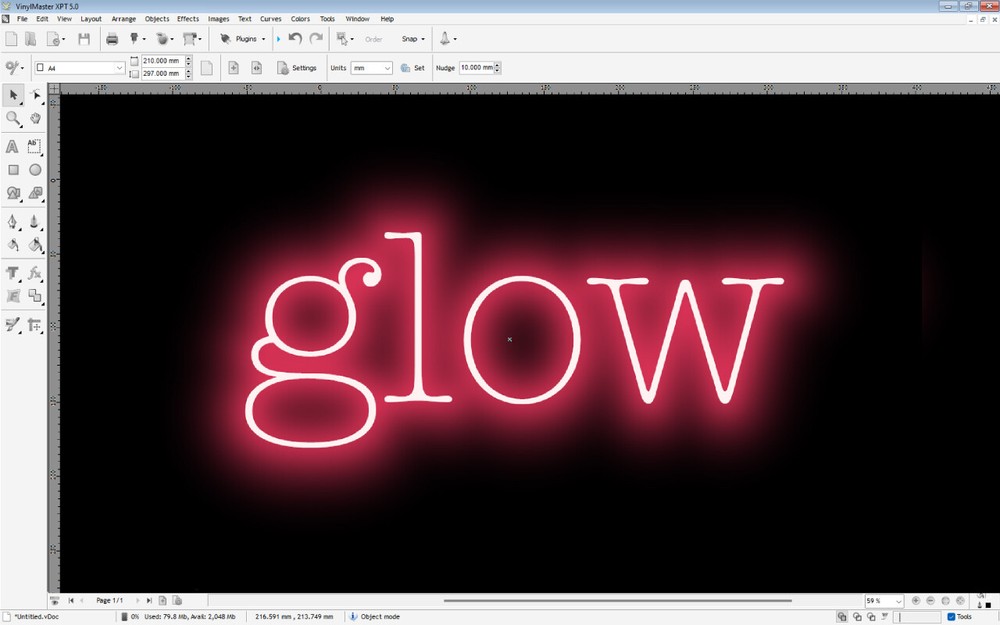Open the Effects menu
Viewport: 1000px width, 625px height.
[188, 19]
